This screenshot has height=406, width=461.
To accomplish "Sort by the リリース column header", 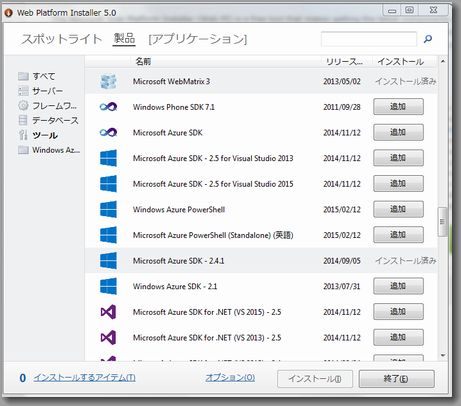I will coord(344,62).
